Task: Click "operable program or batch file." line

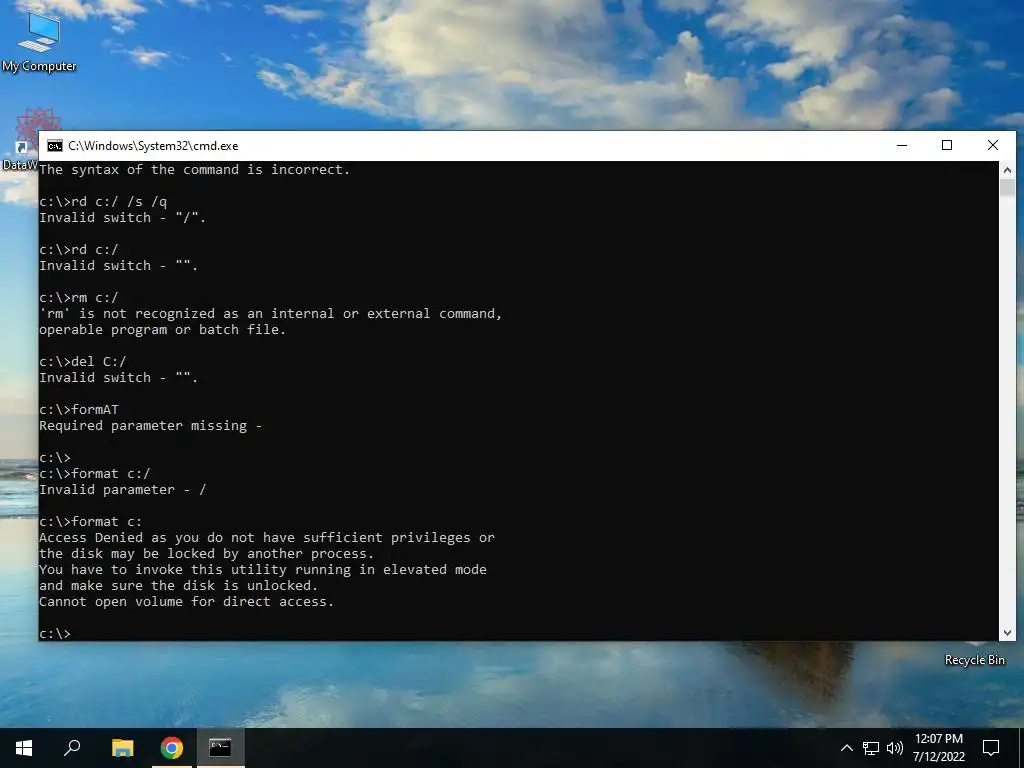Action: (x=163, y=330)
